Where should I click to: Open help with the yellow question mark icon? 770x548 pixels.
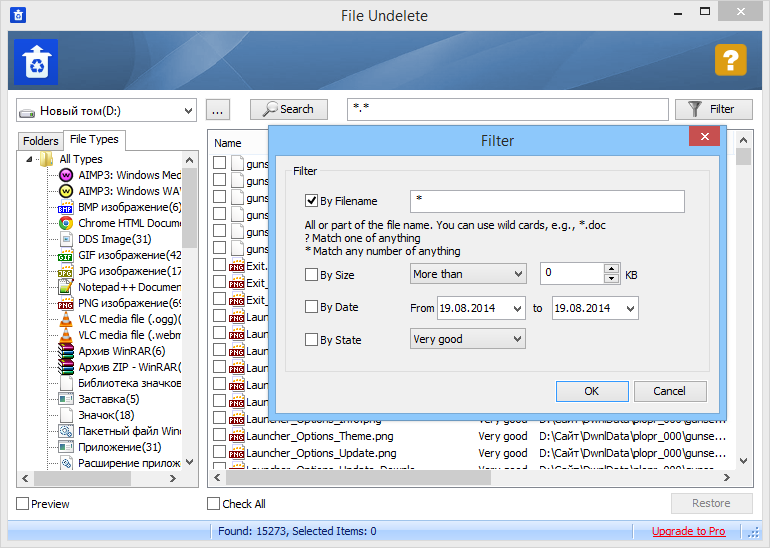coord(731,60)
